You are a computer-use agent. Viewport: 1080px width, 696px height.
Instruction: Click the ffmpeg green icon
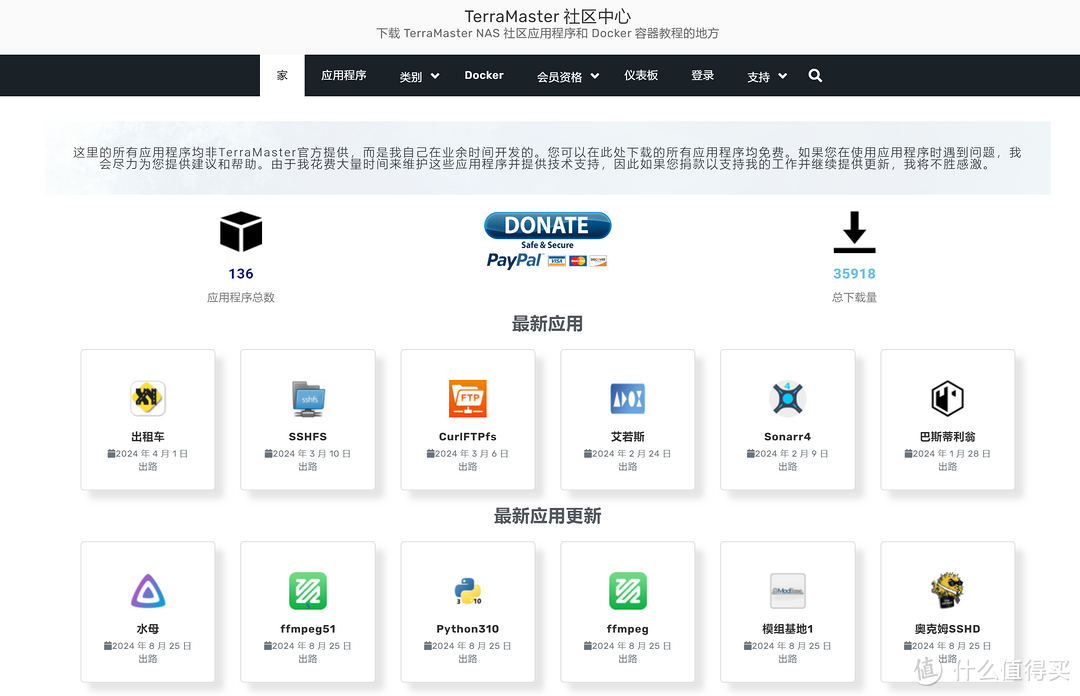(x=627, y=590)
